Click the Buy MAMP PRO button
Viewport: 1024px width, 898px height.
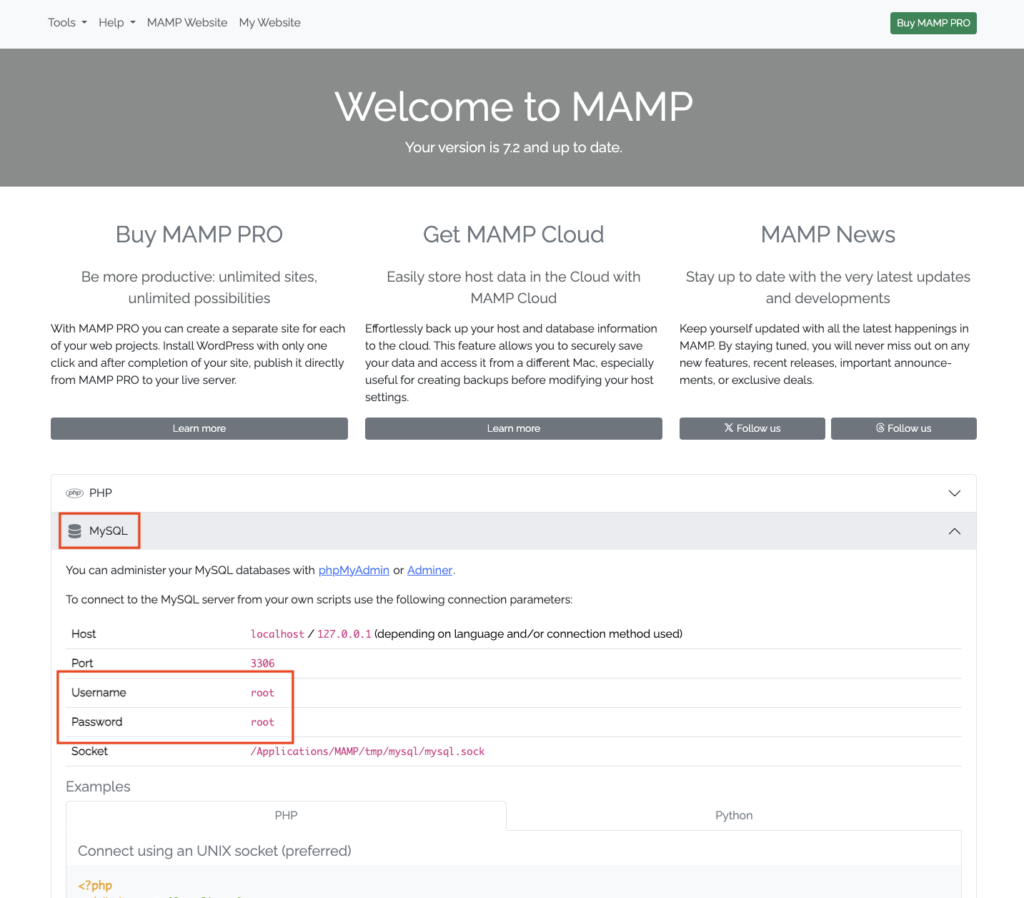click(x=932, y=23)
